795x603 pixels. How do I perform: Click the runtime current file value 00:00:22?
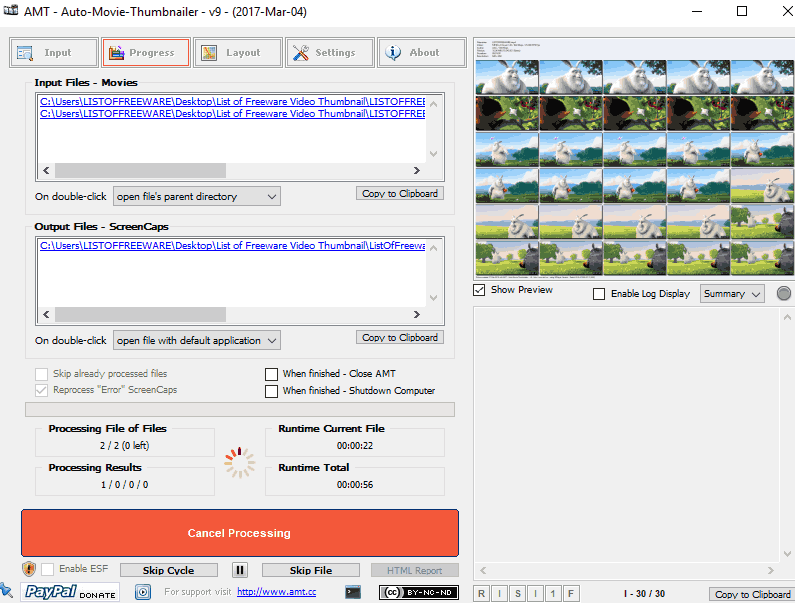click(x=355, y=446)
